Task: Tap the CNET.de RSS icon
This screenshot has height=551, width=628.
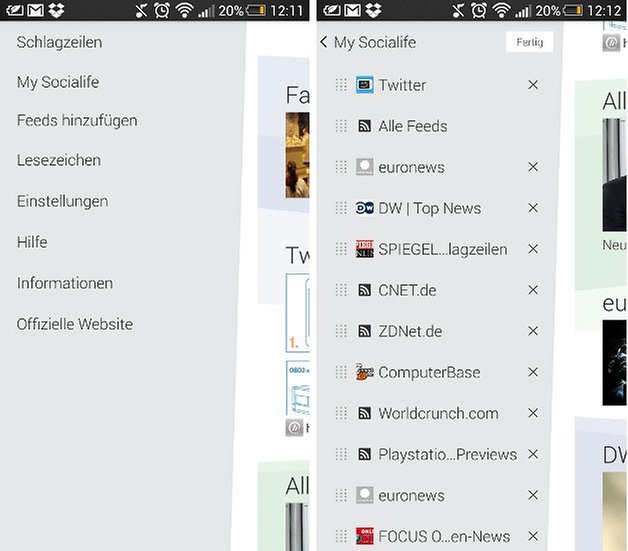Action: (364, 290)
